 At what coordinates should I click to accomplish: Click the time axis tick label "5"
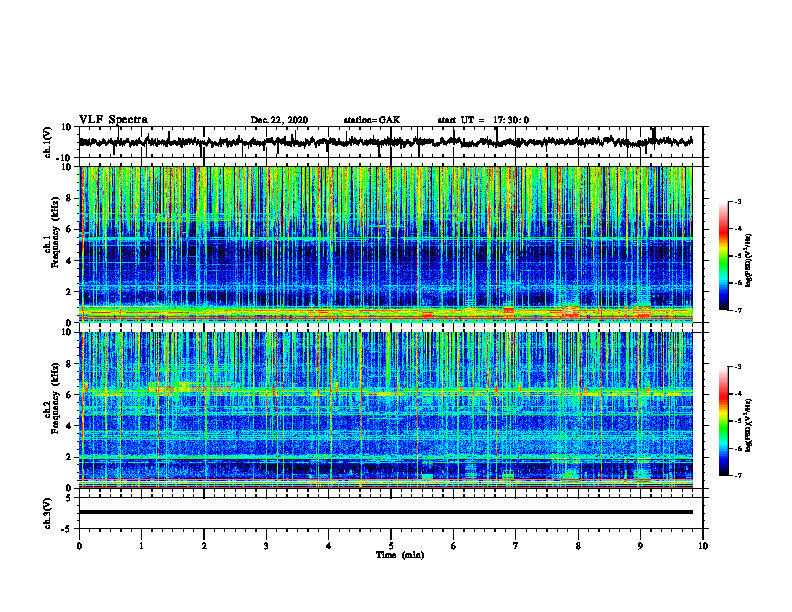pos(391,546)
